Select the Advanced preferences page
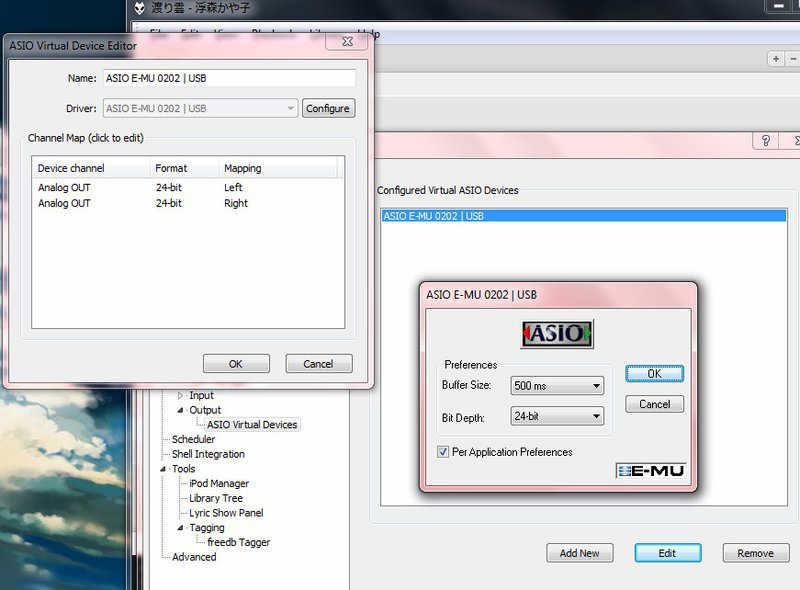 (194, 557)
